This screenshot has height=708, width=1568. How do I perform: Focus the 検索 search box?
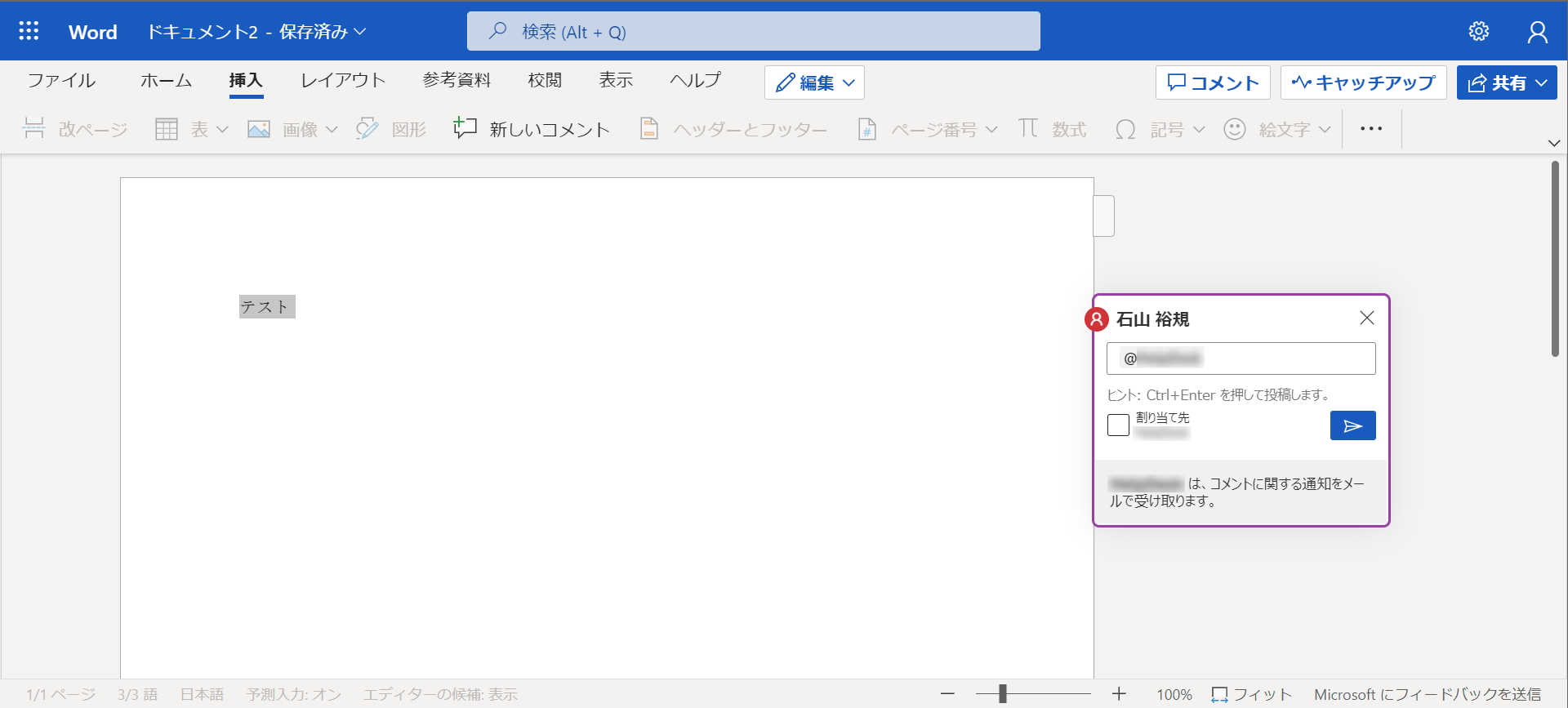[x=753, y=31]
